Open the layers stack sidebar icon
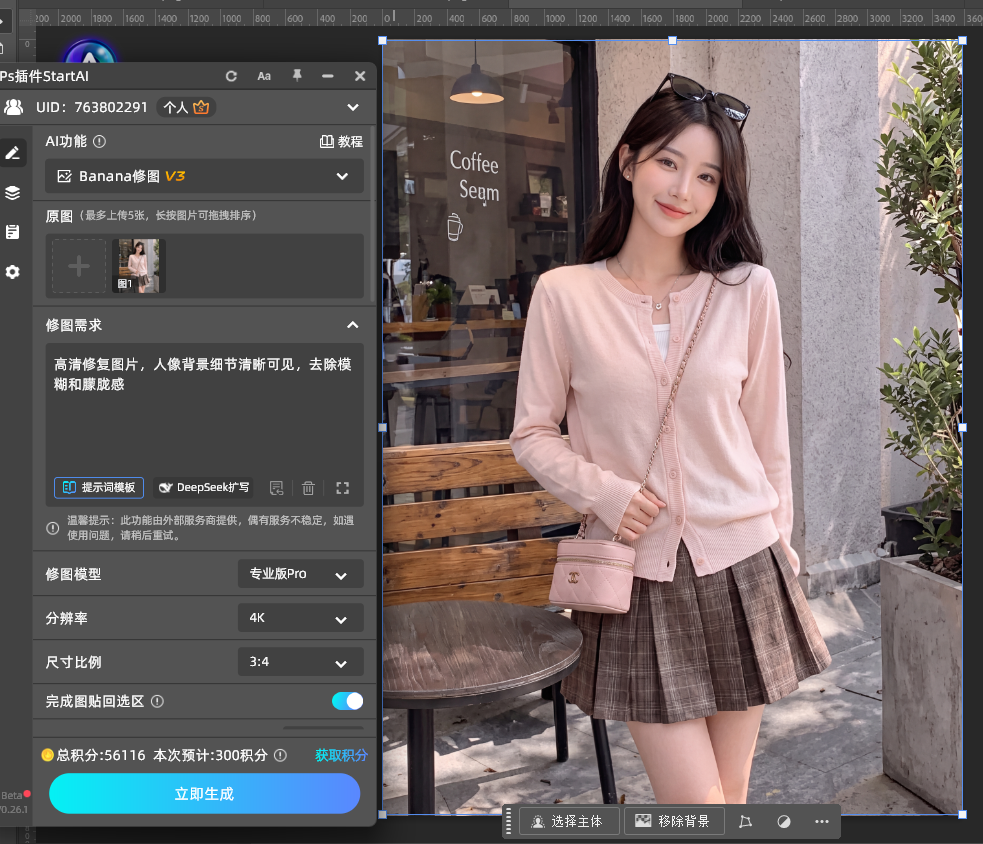Image resolution: width=983 pixels, height=844 pixels. (x=13, y=193)
